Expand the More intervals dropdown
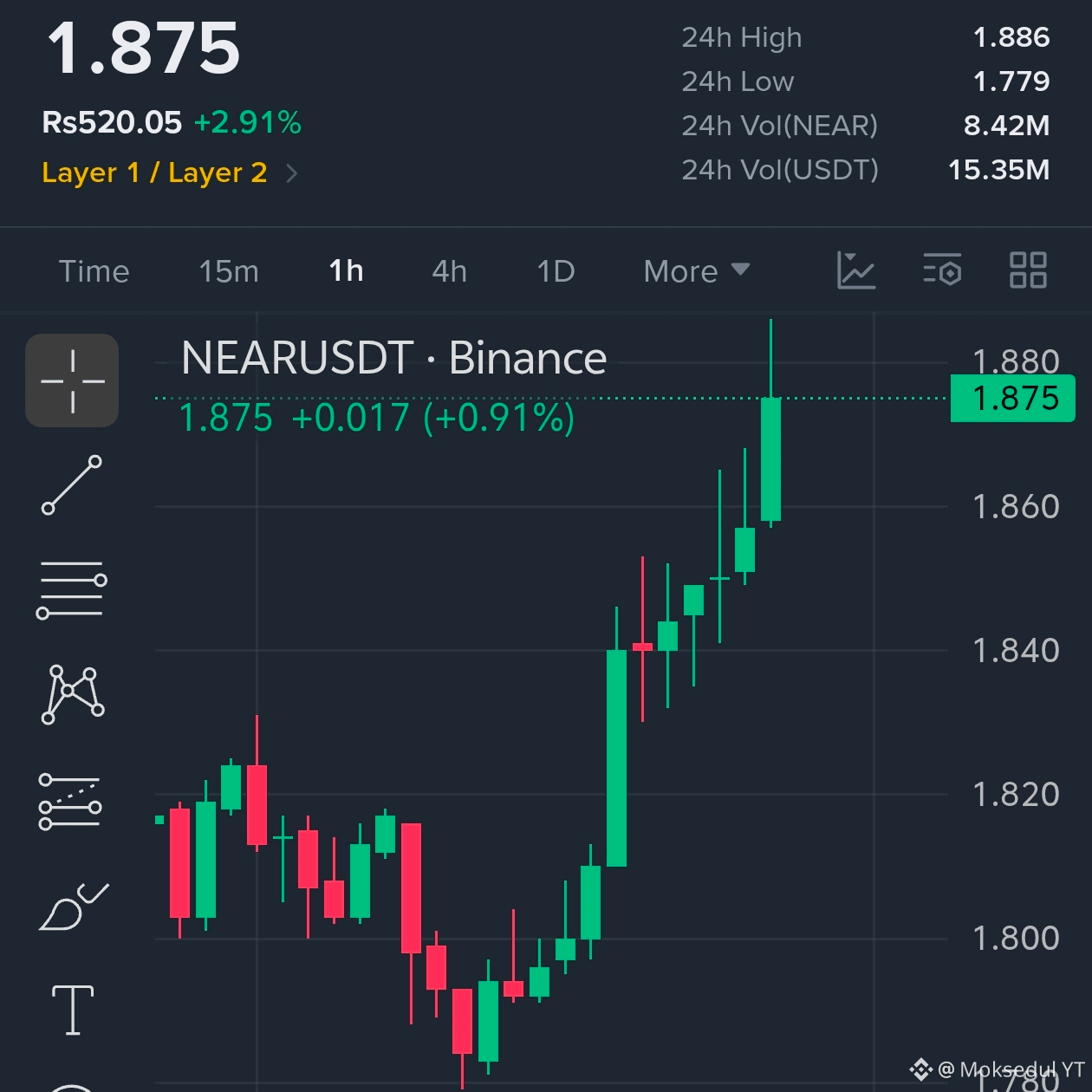 tap(696, 271)
